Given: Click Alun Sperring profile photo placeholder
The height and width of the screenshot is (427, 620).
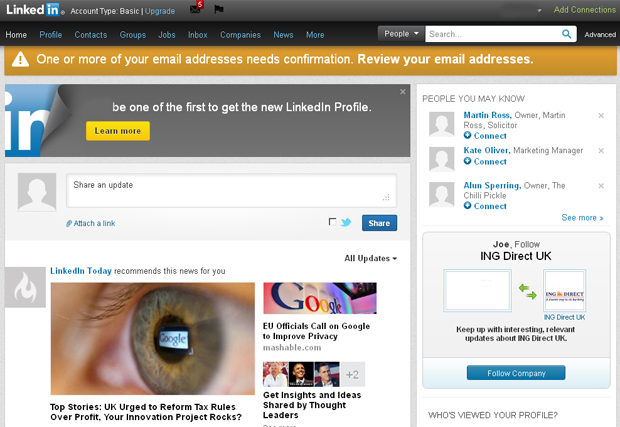Looking at the screenshot, I should [x=442, y=195].
